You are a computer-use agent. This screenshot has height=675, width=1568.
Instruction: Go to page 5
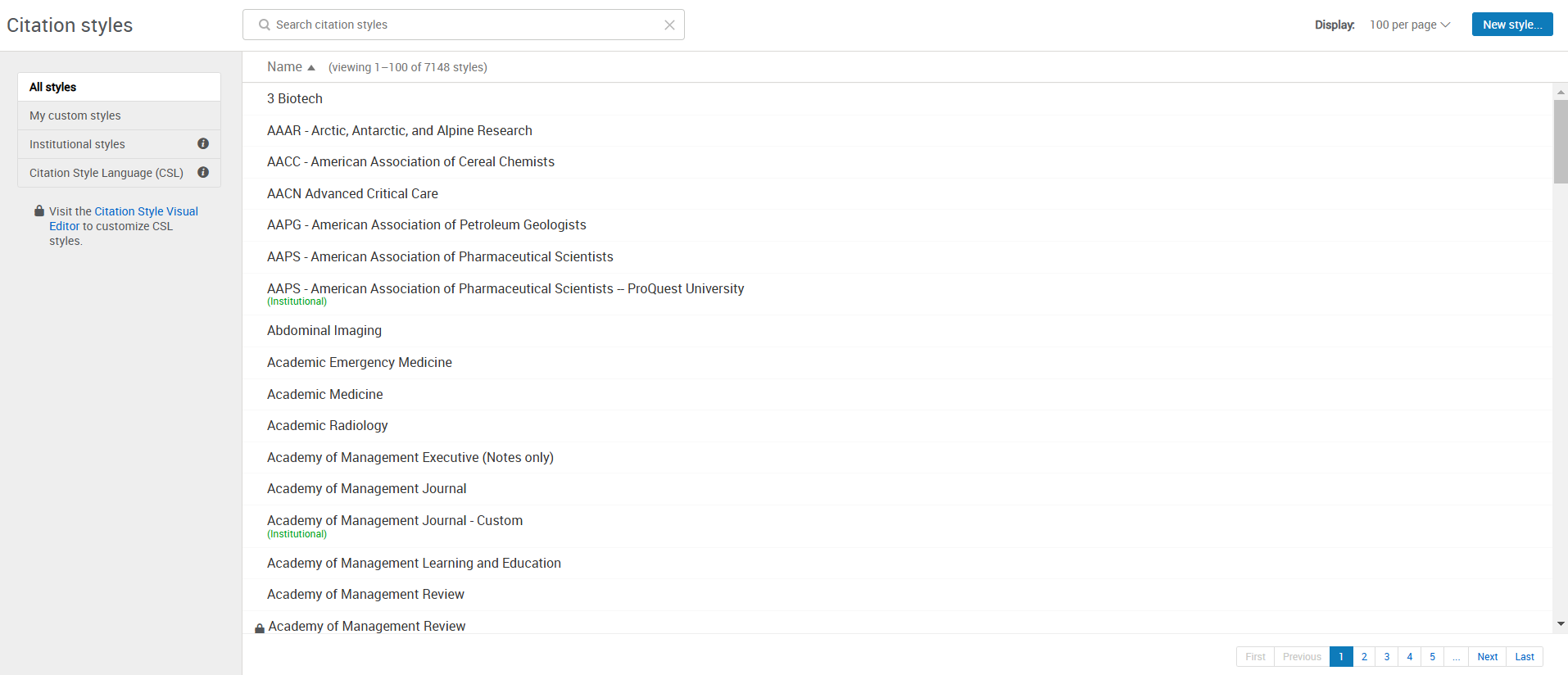tap(1433, 657)
